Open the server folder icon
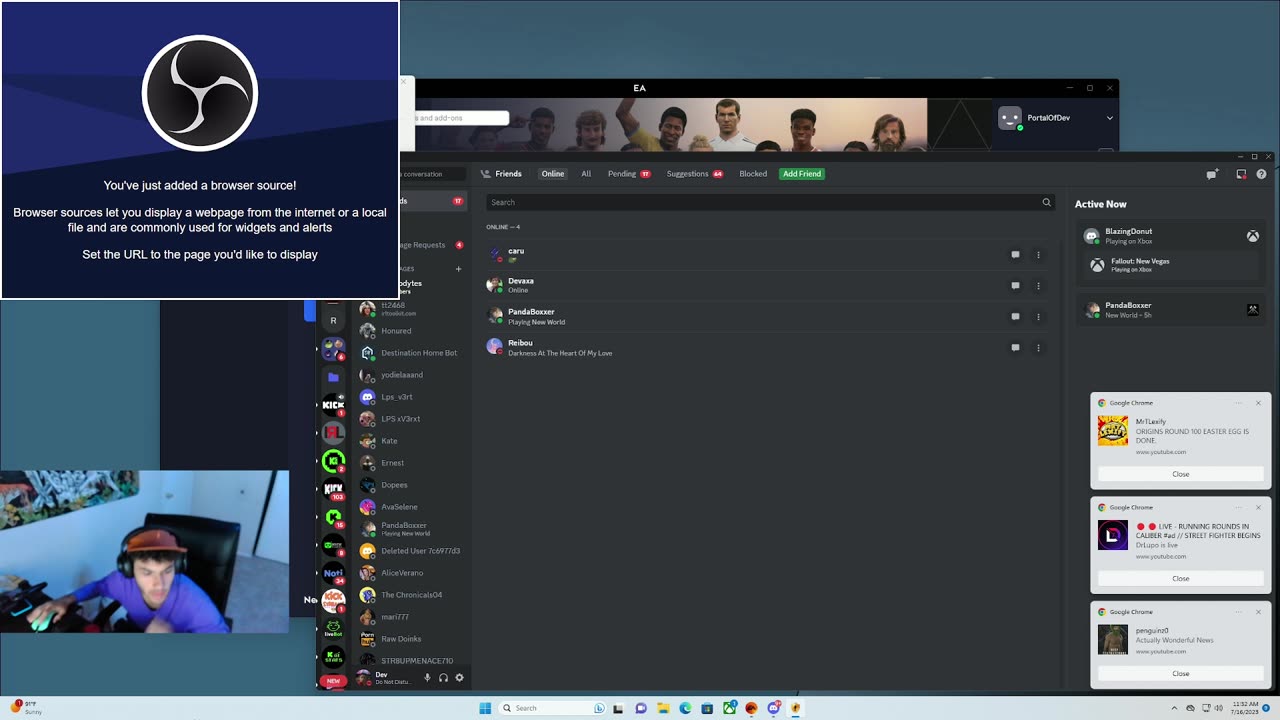 click(333, 377)
